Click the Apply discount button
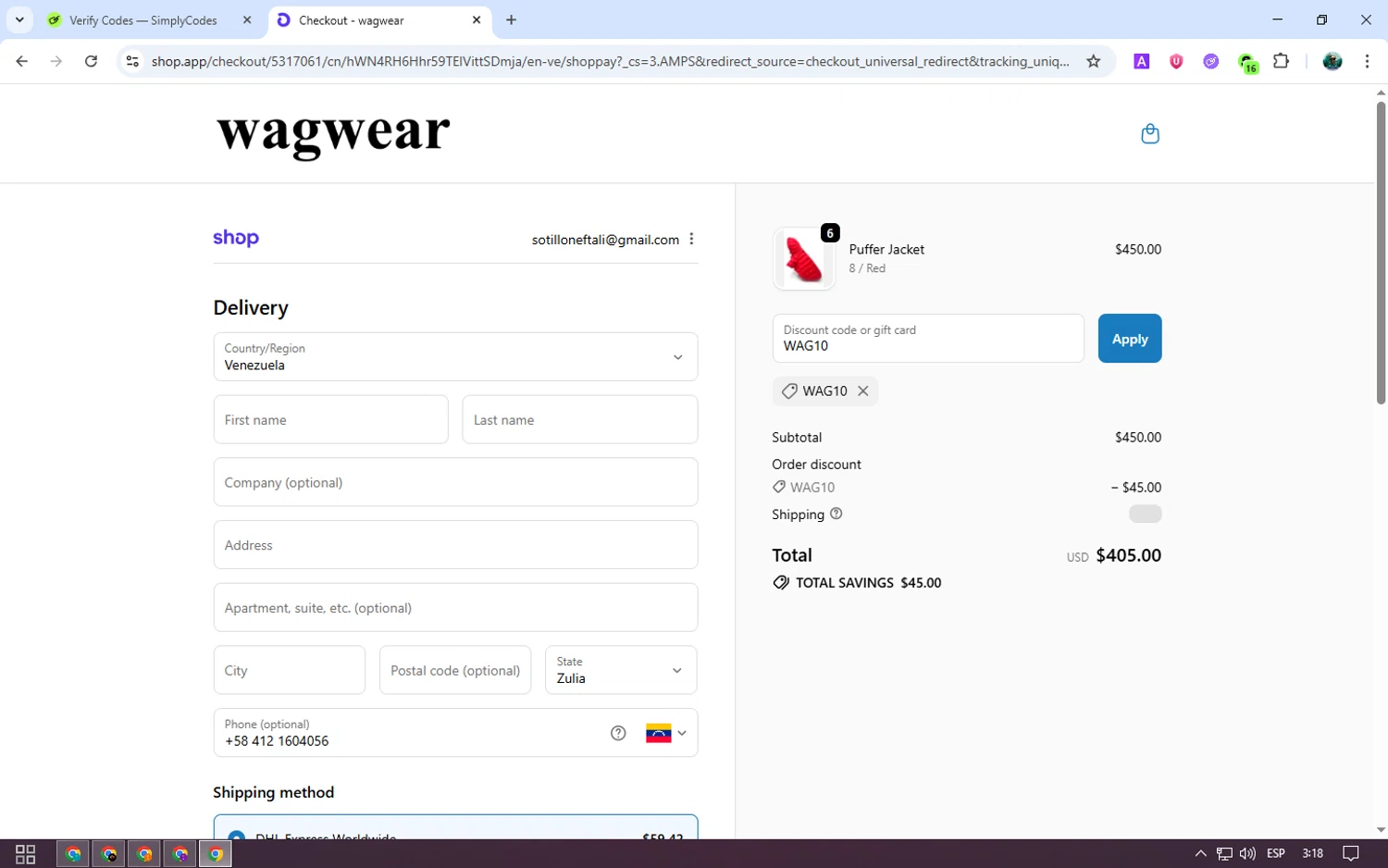Viewport: 1388px width, 868px height. (x=1130, y=339)
